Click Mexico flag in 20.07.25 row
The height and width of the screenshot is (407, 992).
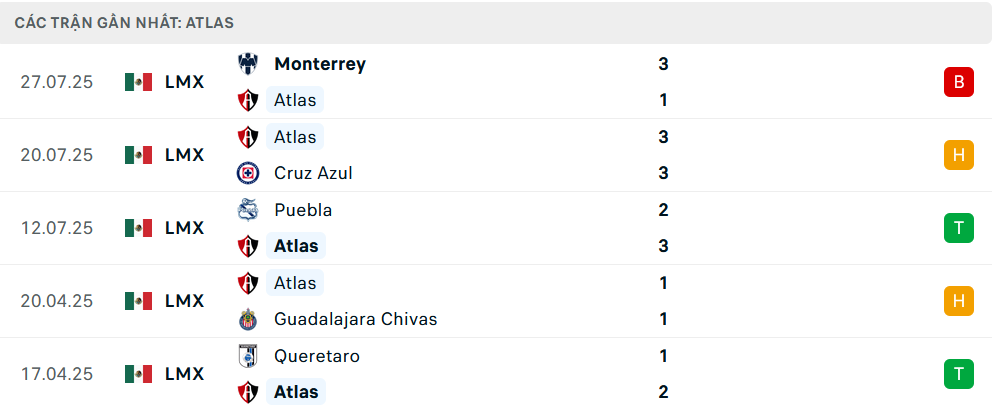pyautogui.click(x=139, y=155)
